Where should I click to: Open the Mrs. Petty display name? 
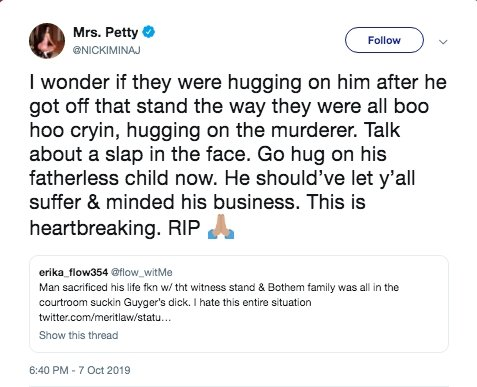(105, 32)
